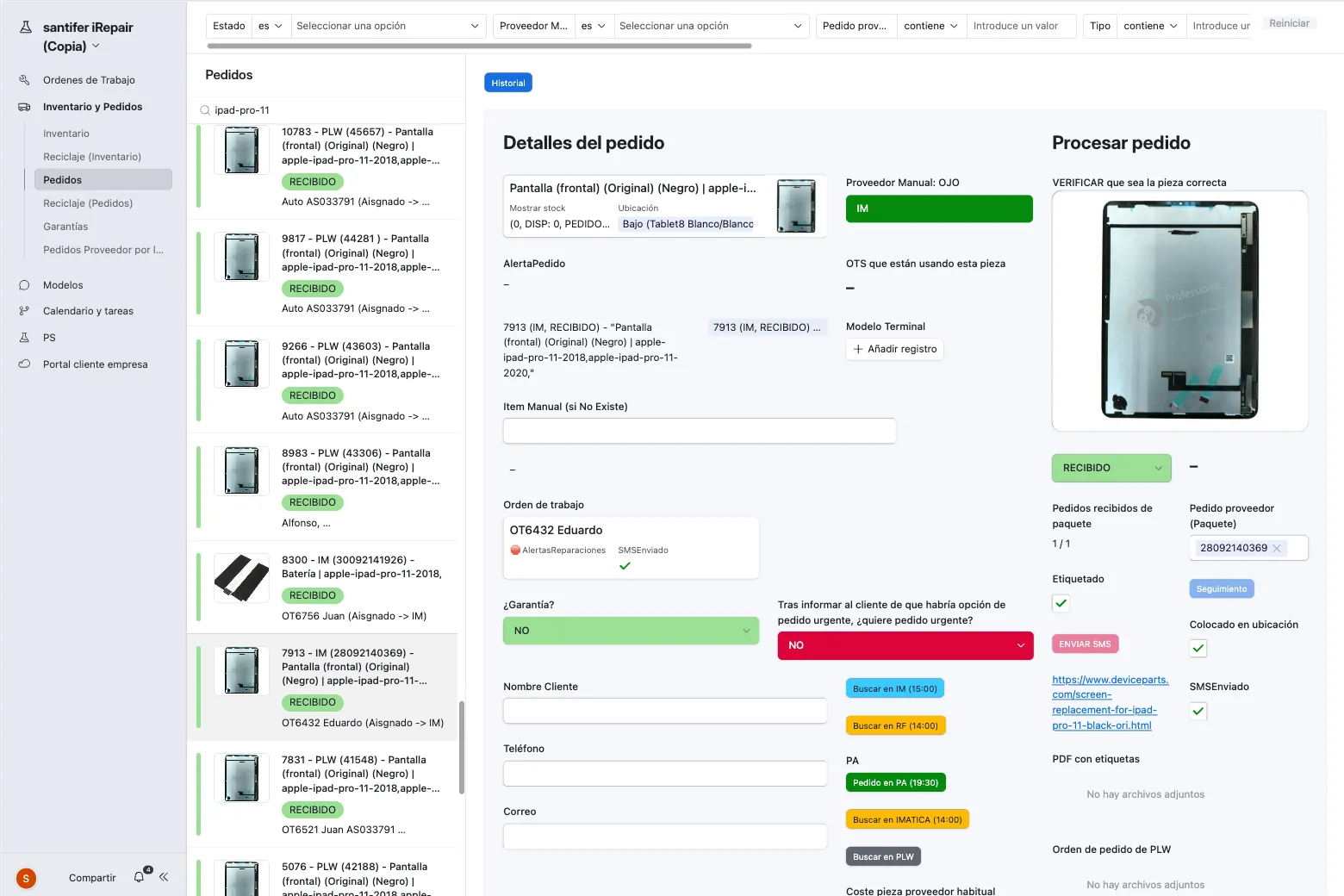Open Modelos using the chat bubble icon

25,284
